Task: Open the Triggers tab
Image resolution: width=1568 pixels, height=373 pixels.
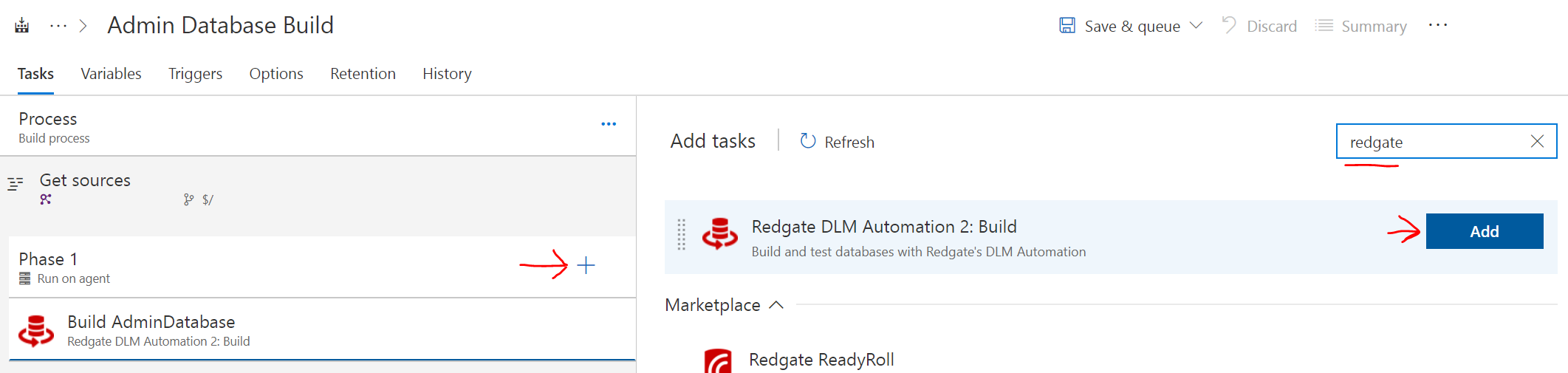Action: (195, 74)
